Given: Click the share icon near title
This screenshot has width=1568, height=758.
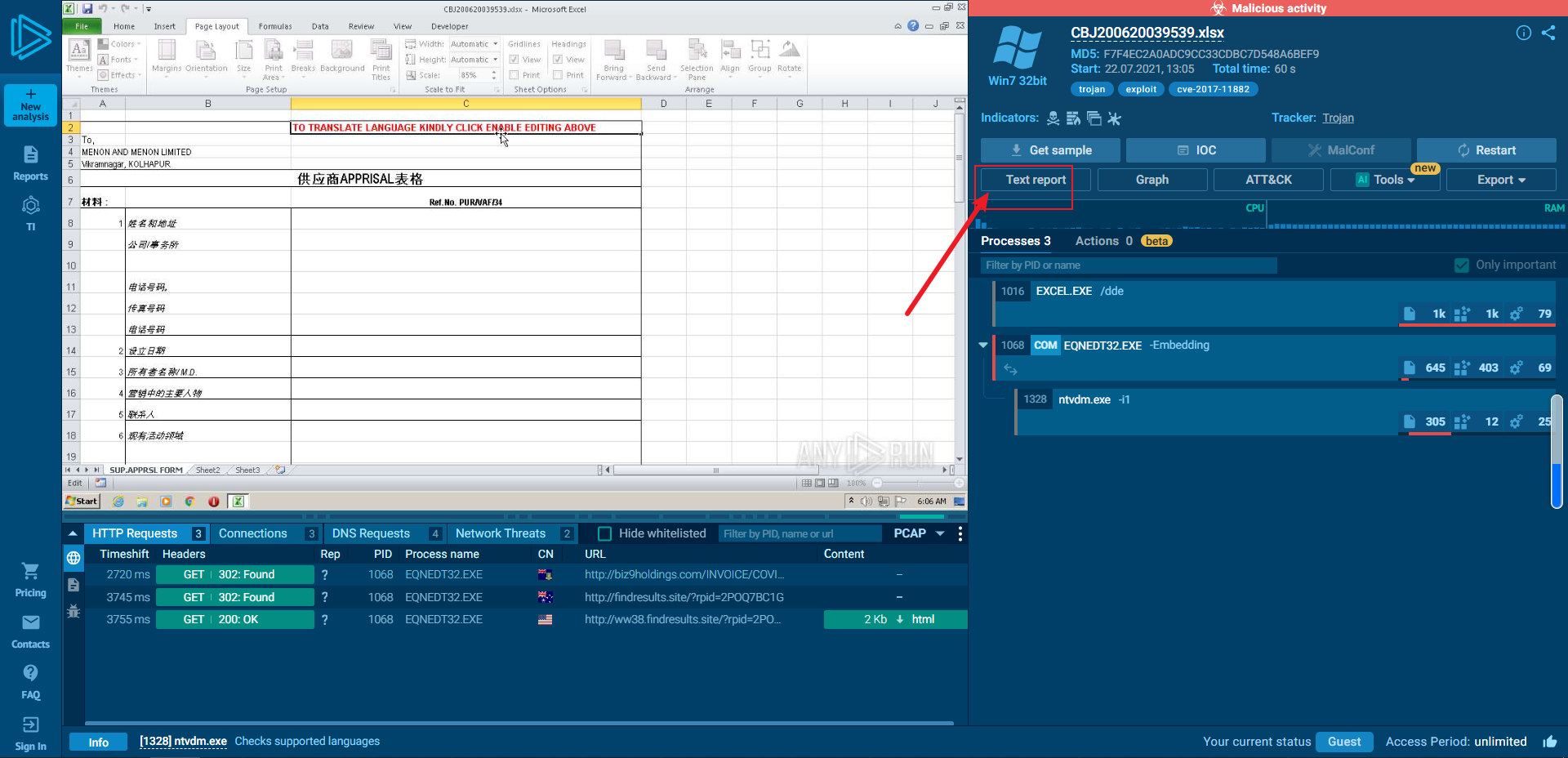Looking at the screenshot, I should tap(1548, 33).
